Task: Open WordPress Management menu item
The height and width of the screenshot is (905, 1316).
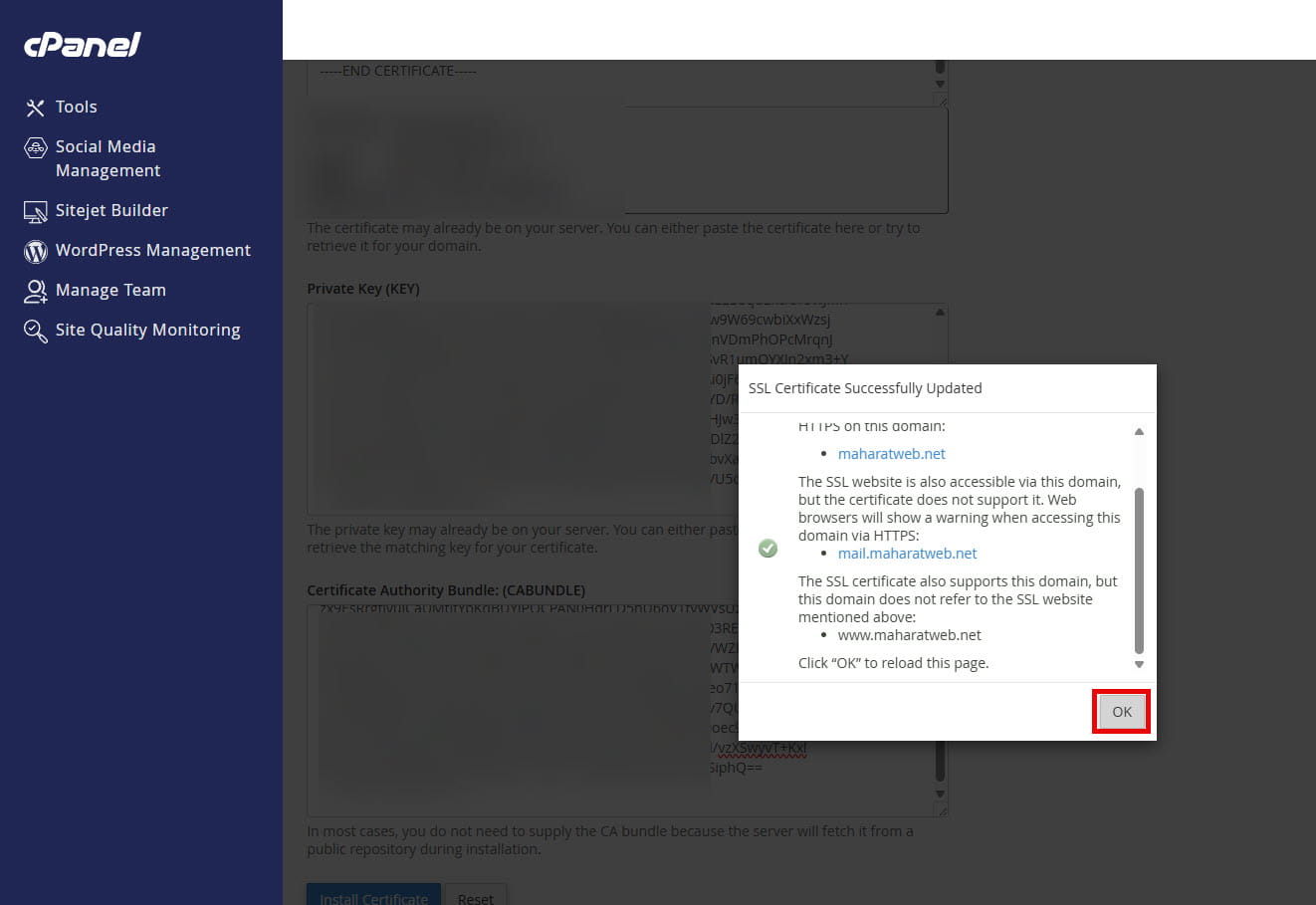Action: click(152, 250)
